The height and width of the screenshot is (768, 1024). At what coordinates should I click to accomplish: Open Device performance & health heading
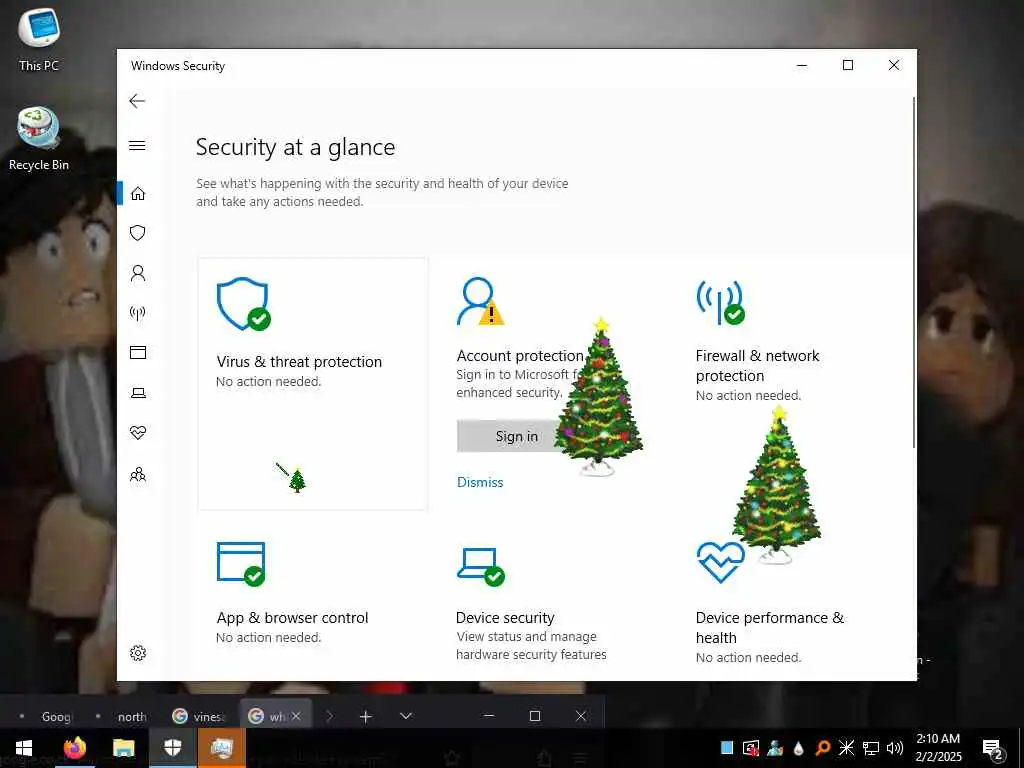[x=770, y=628]
